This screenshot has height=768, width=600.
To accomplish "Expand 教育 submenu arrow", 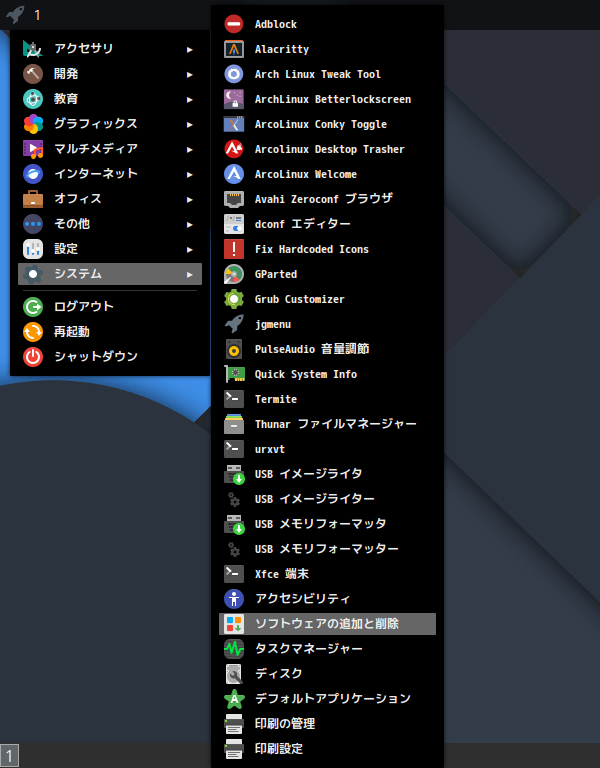I will click(190, 99).
